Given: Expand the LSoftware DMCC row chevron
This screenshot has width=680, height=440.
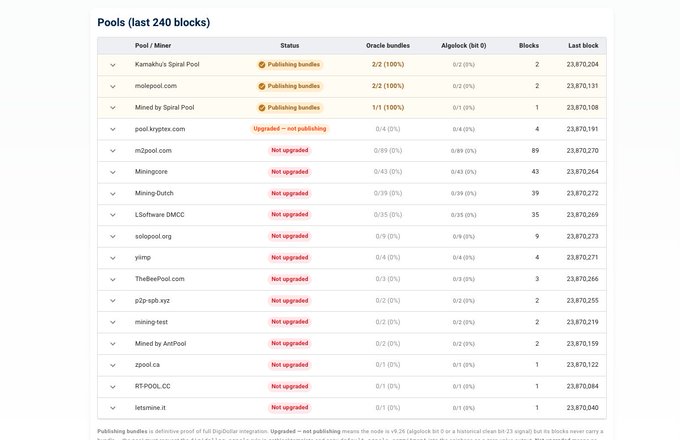Looking at the screenshot, I should pos(113,215).
